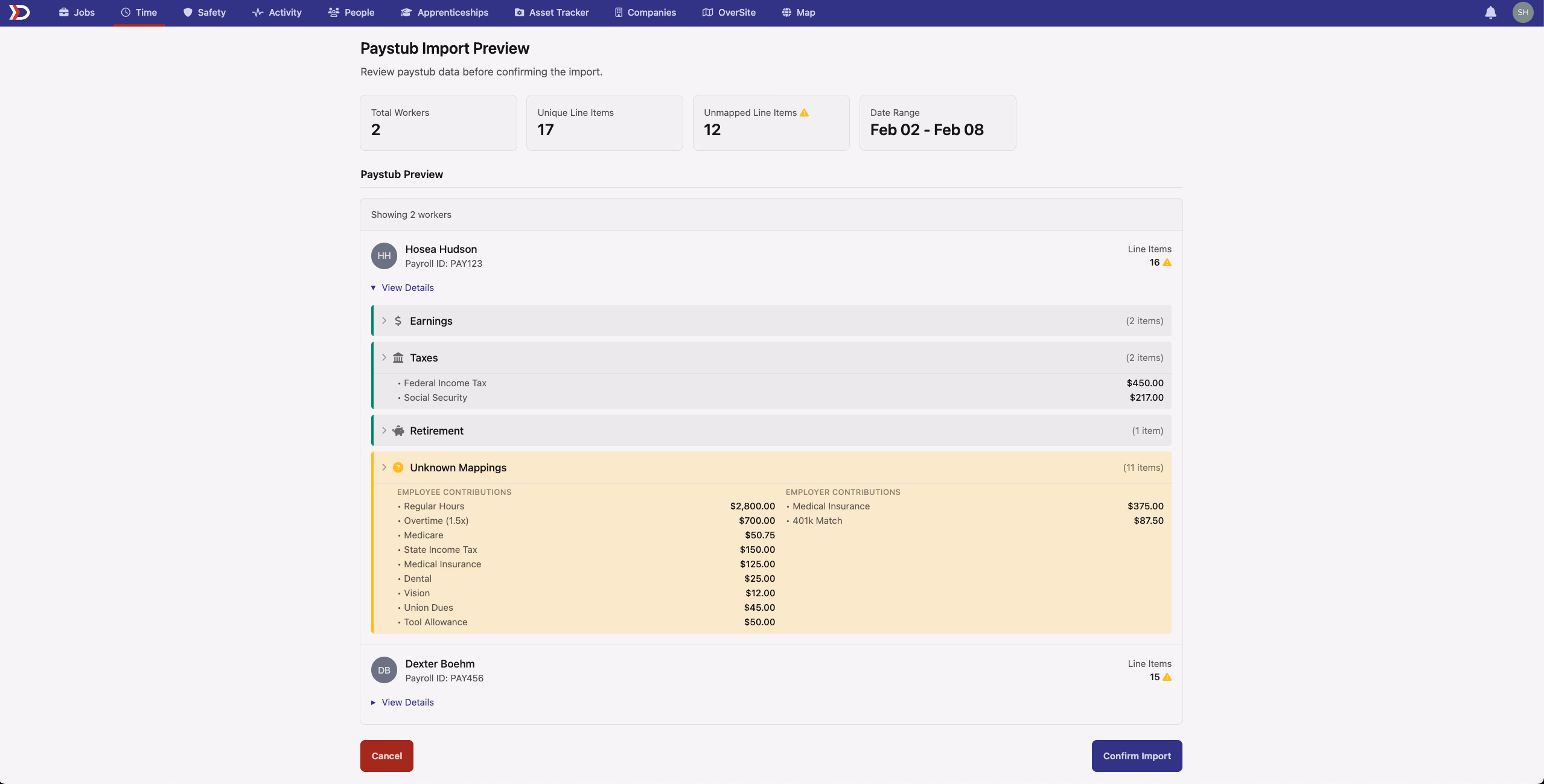Open the SH user avatar menu
The height and width of the screenshot is (784, 1544).
click(x=1523, y=12)
